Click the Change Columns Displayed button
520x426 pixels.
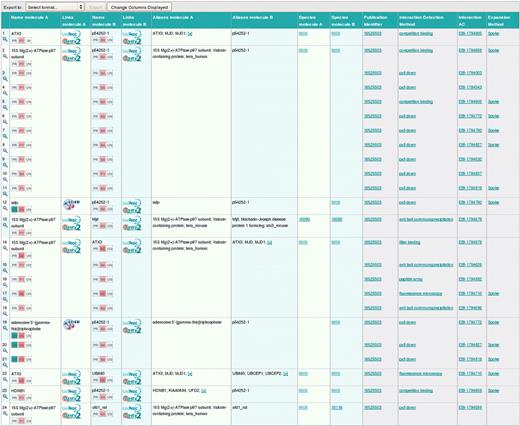(x=139, y=7)
